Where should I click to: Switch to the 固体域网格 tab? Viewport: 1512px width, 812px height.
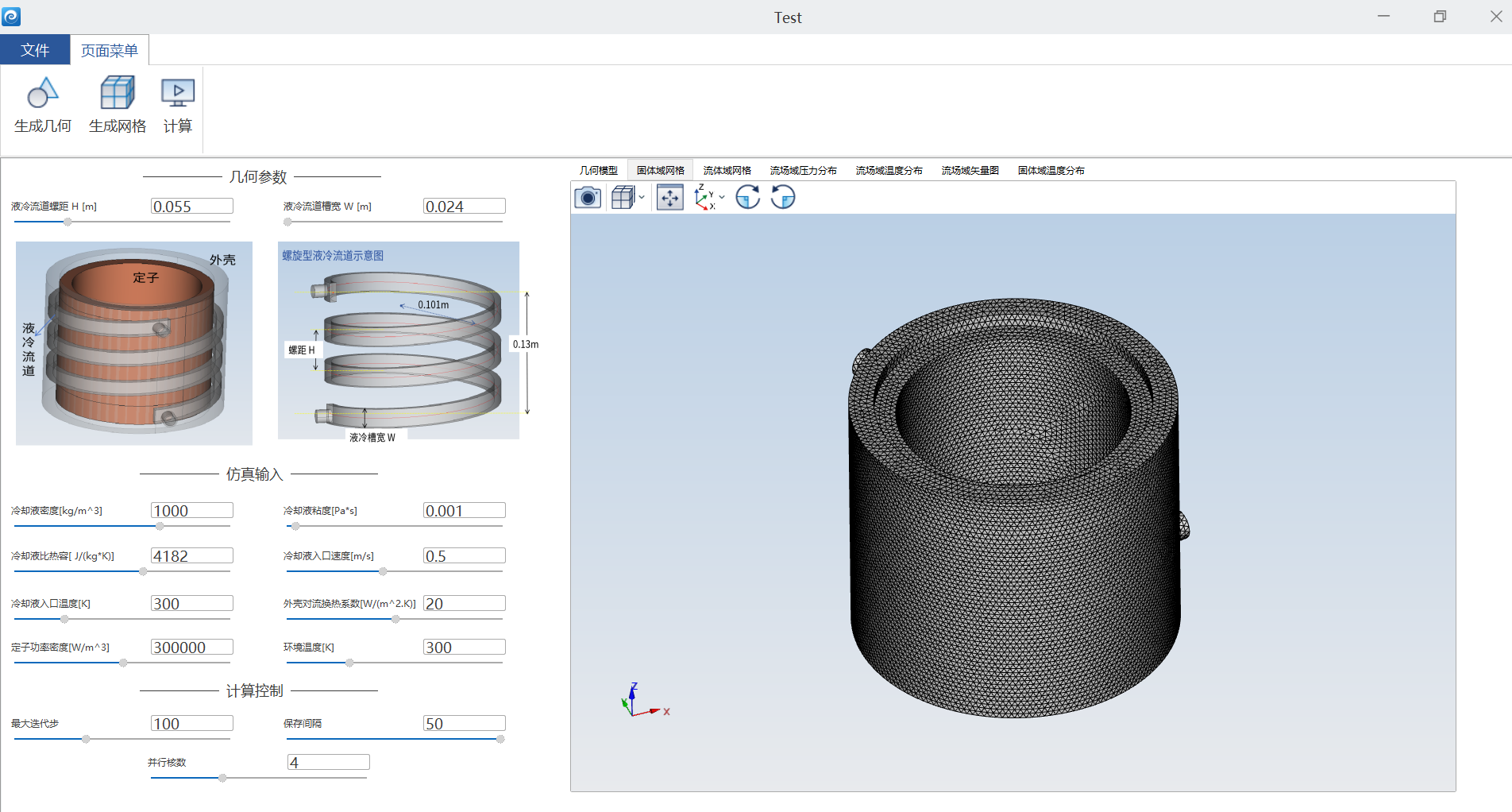click(x=661, y=170)
